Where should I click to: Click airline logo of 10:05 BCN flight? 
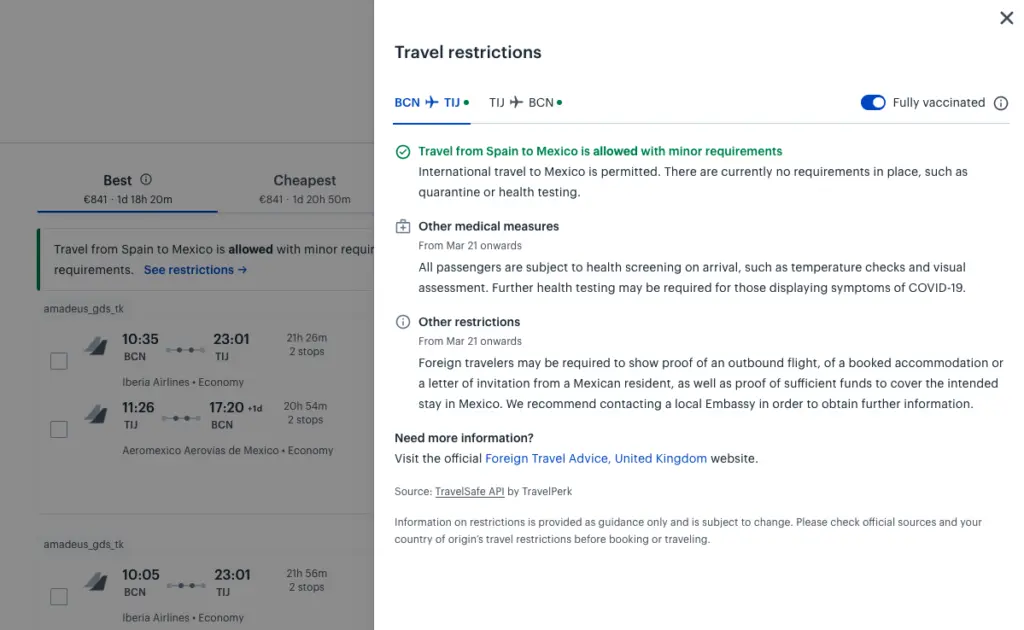pos(96,582)
